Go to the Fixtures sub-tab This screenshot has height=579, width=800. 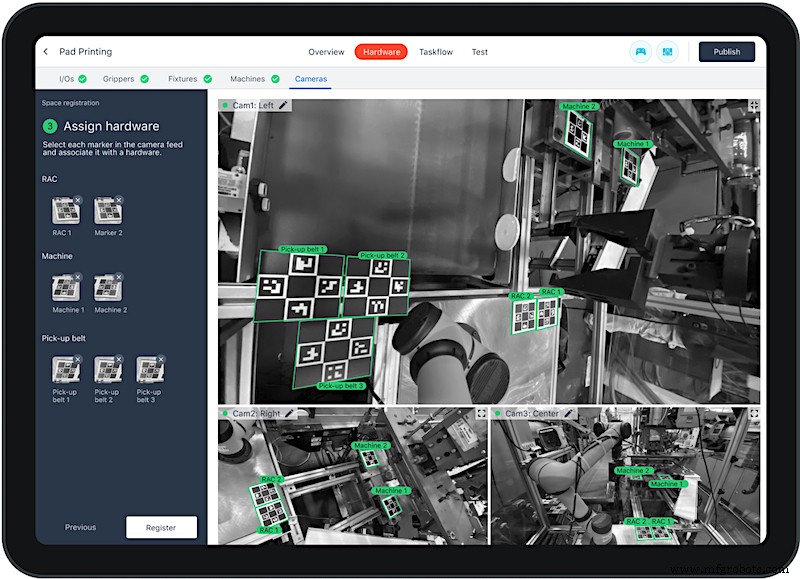coord(183,79)
